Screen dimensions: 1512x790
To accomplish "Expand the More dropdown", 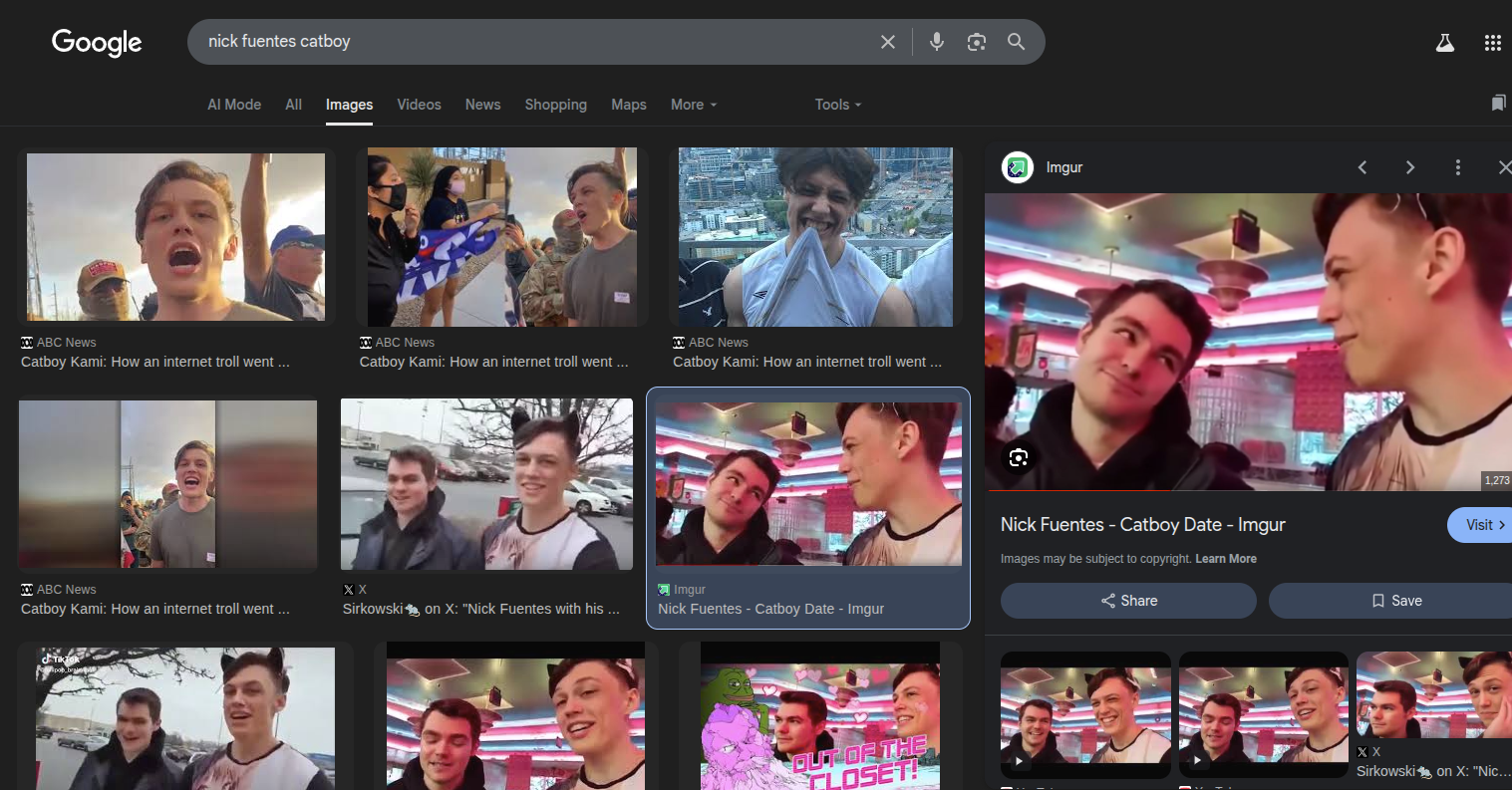I will 694,105.
